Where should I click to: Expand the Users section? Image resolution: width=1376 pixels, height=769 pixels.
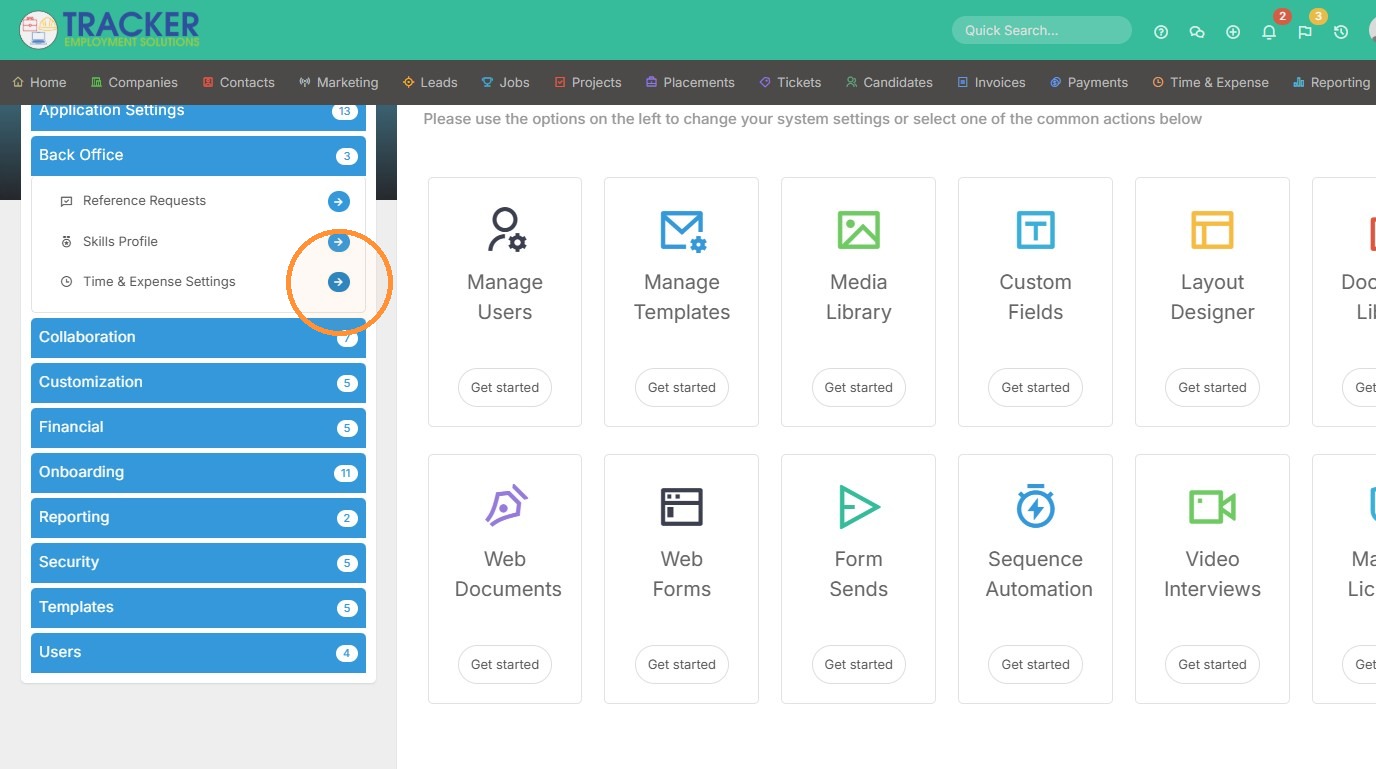198,653
